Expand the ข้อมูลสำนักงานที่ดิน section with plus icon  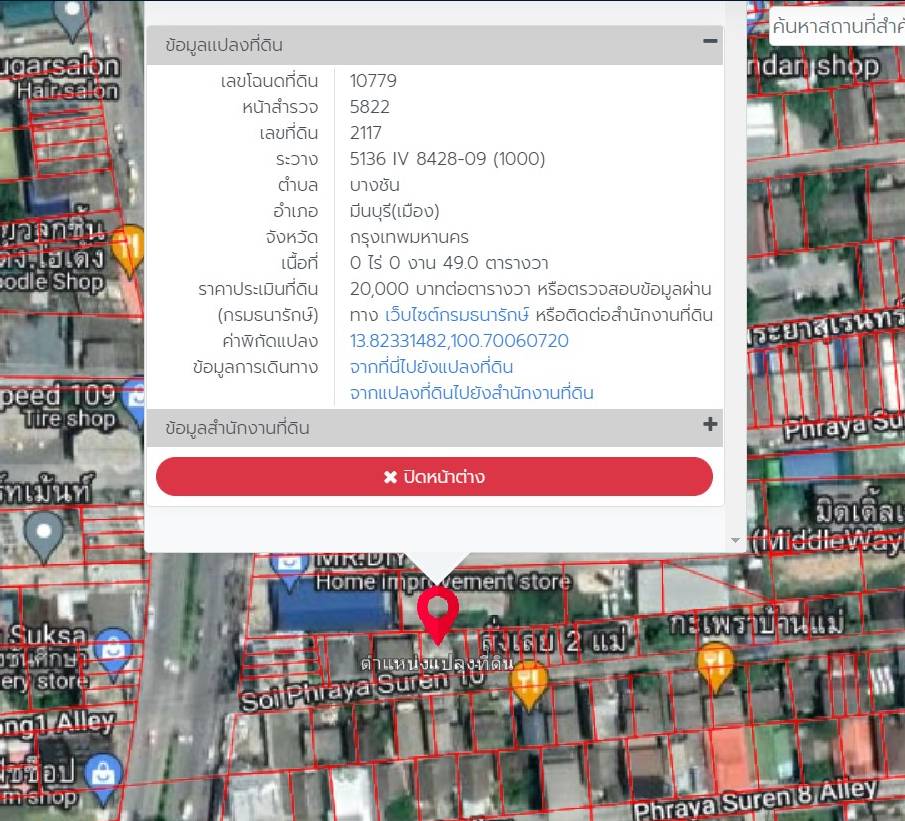pyautogui.click(x=710, y=425)
